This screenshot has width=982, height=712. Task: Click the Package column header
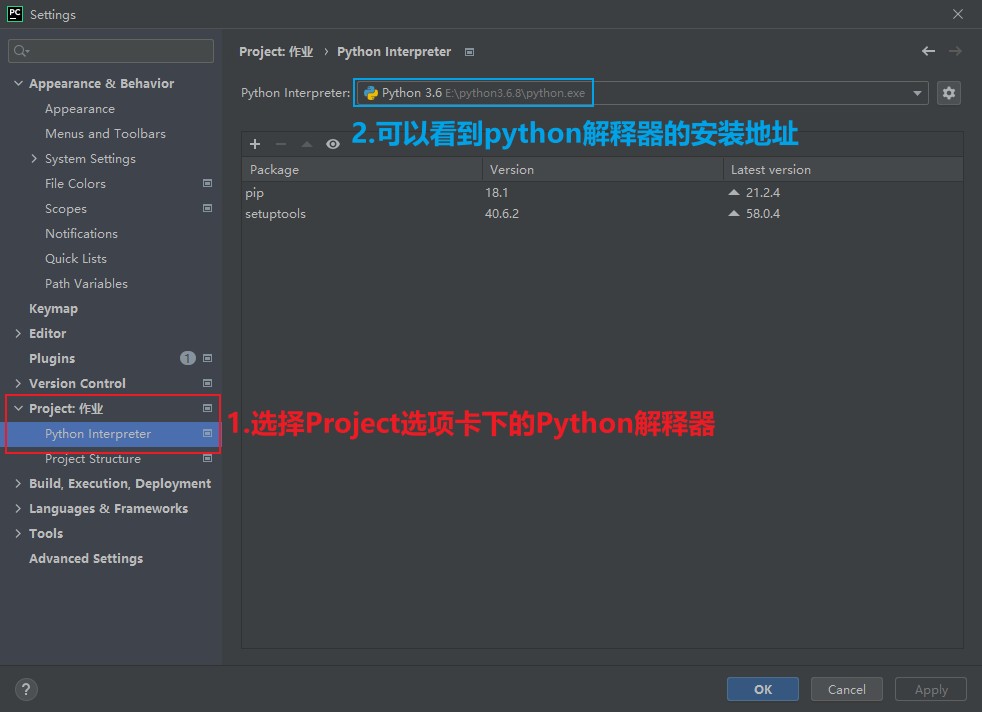point(362,170)
